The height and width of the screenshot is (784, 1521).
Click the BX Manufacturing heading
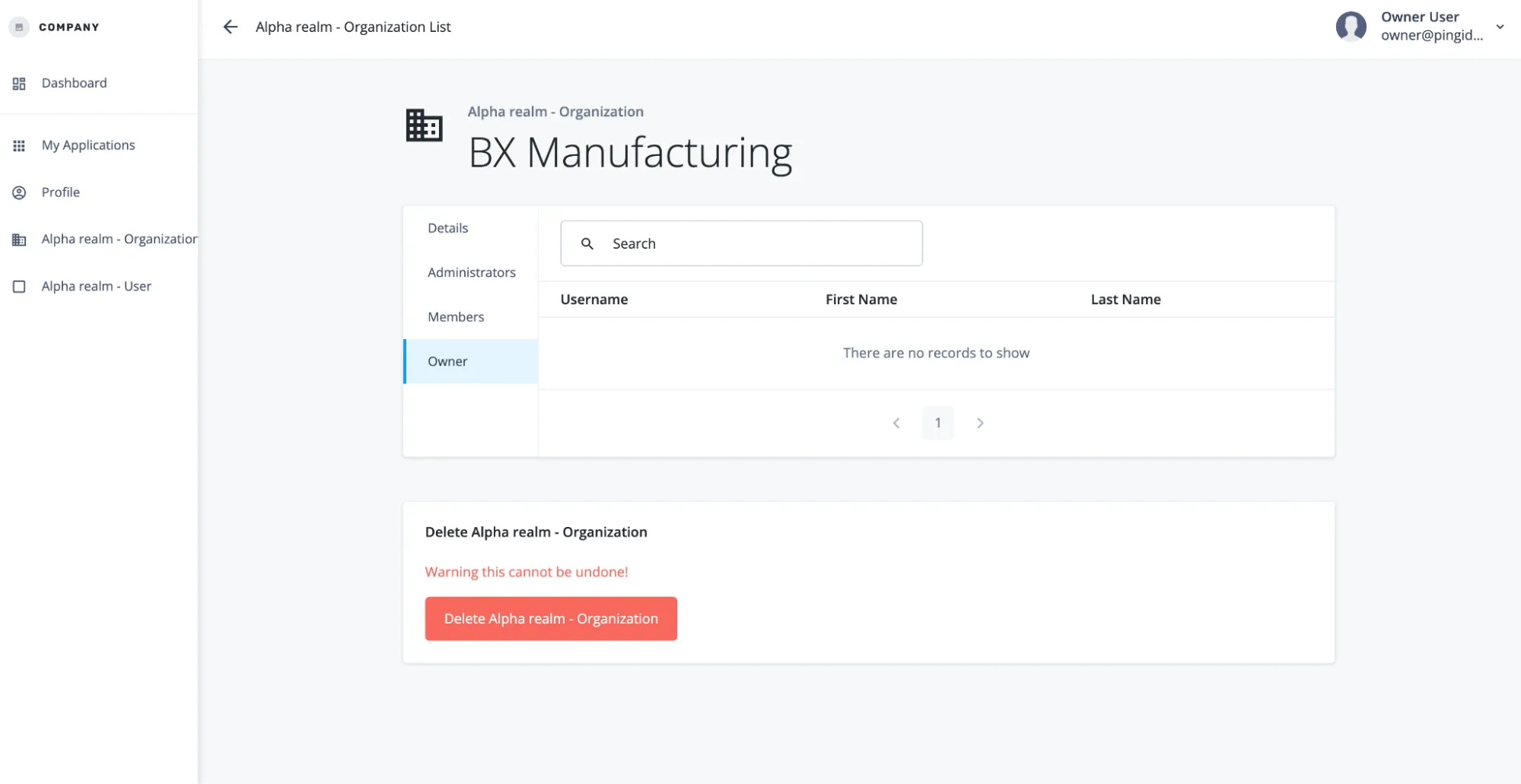[630, 152]
